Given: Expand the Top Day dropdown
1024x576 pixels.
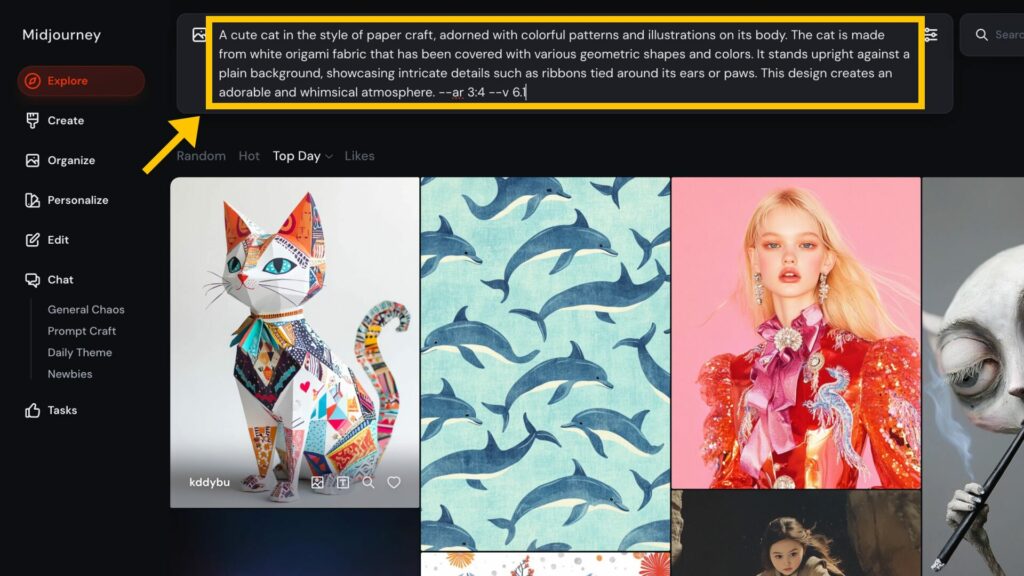Looking at the screenshot, I should pyautogui.click(x=302, y=156).
